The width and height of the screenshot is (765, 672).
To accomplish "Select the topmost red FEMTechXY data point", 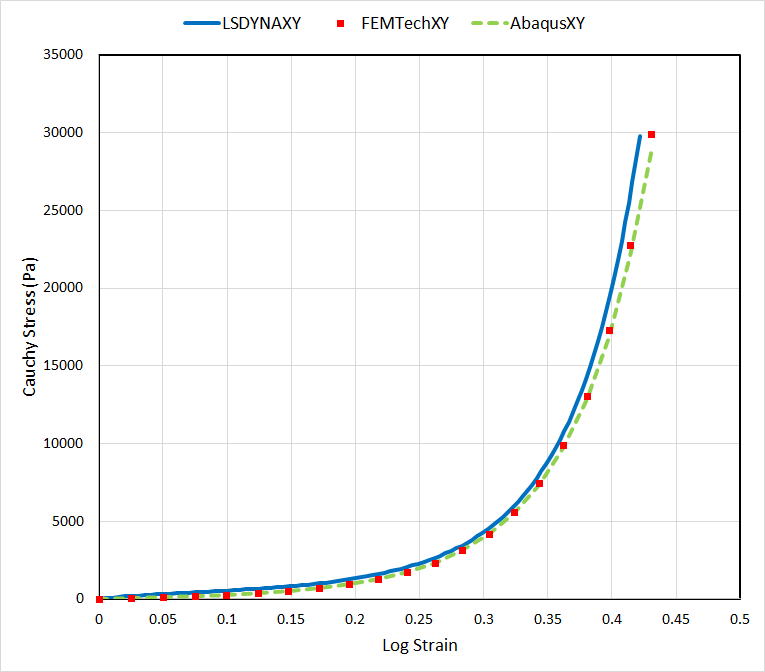I will tap(651, 134).
